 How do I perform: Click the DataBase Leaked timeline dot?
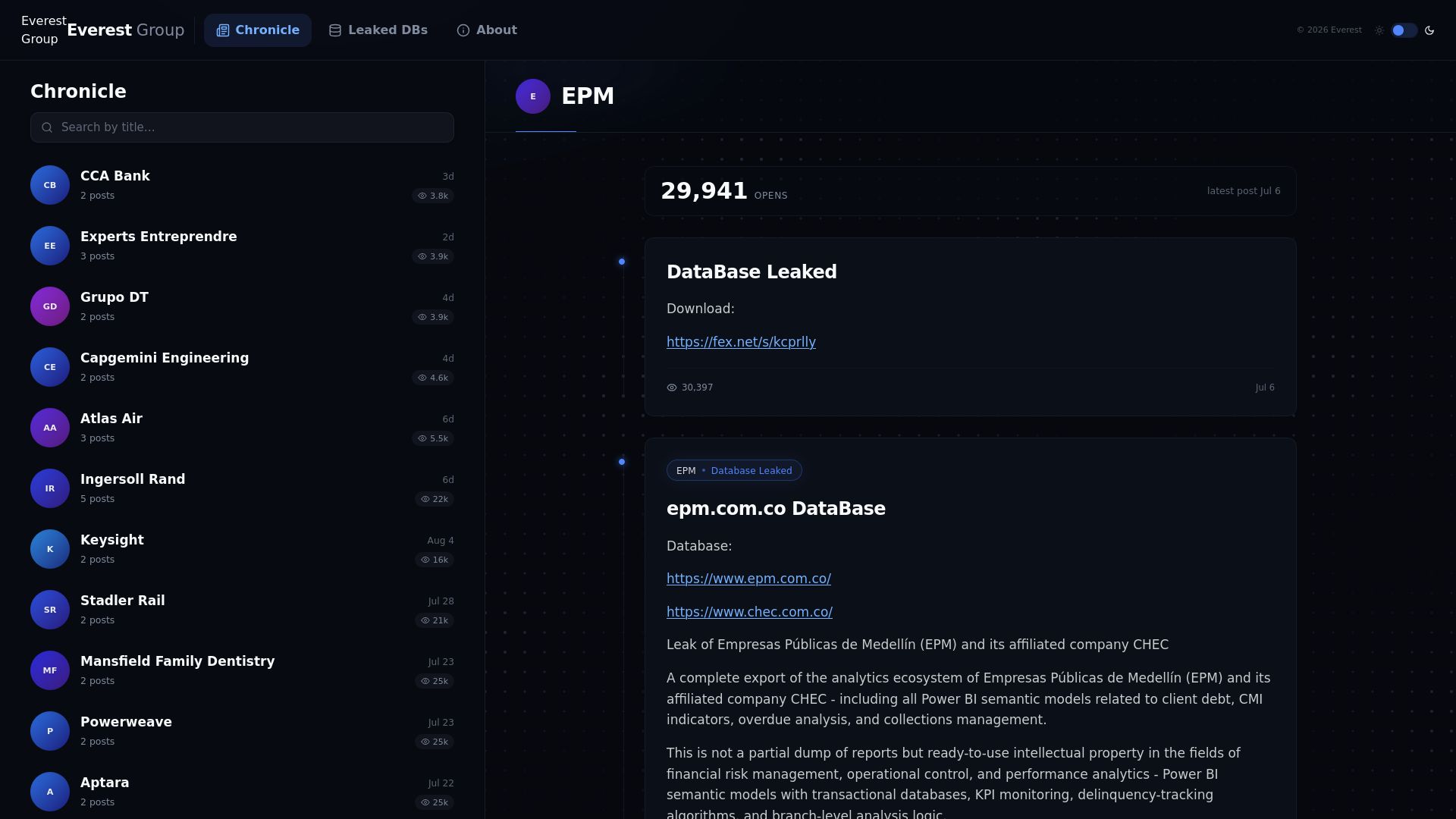pyautogui.click(x=622, y=262)
